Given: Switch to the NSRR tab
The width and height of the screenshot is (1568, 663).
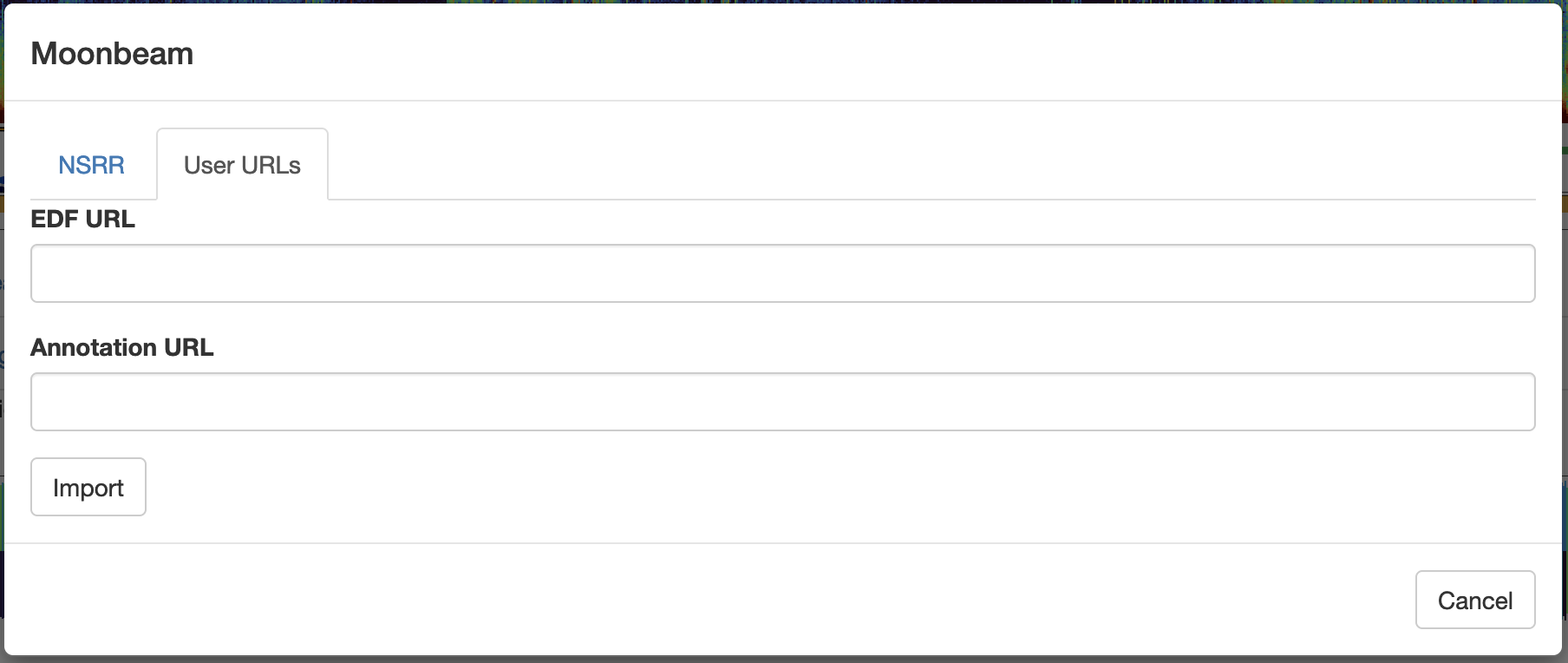Looking at the screenshot, I should pos(91,165).
